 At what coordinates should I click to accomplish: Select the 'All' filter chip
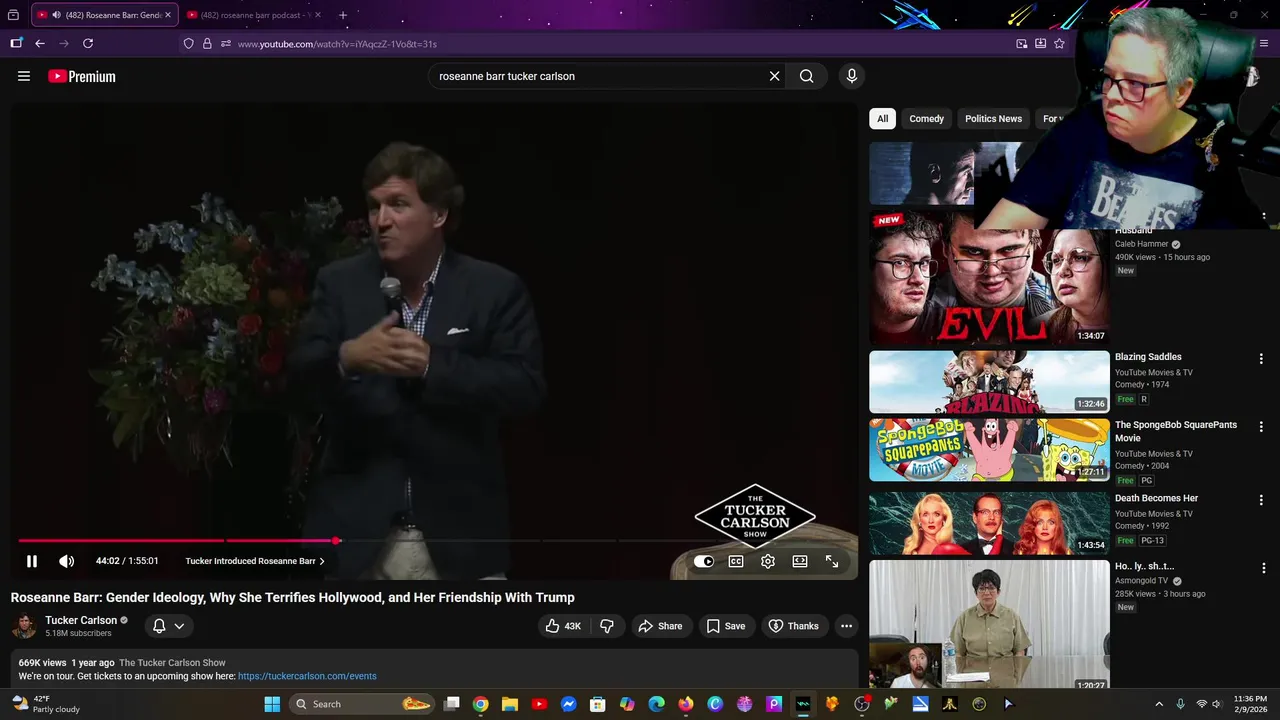click(x=882, y=118)
